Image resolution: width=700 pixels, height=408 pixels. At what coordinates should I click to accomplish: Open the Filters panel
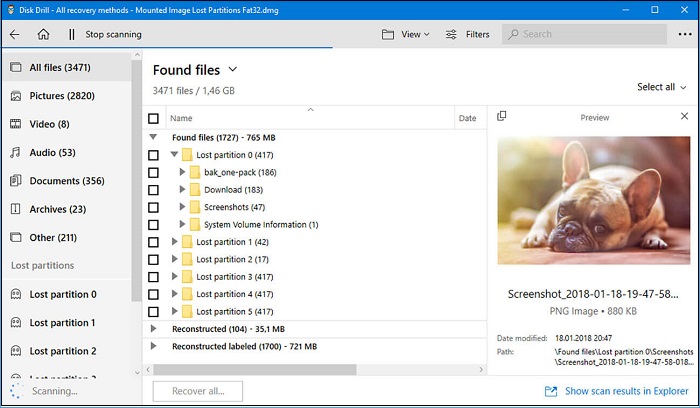tap(467, 34)
